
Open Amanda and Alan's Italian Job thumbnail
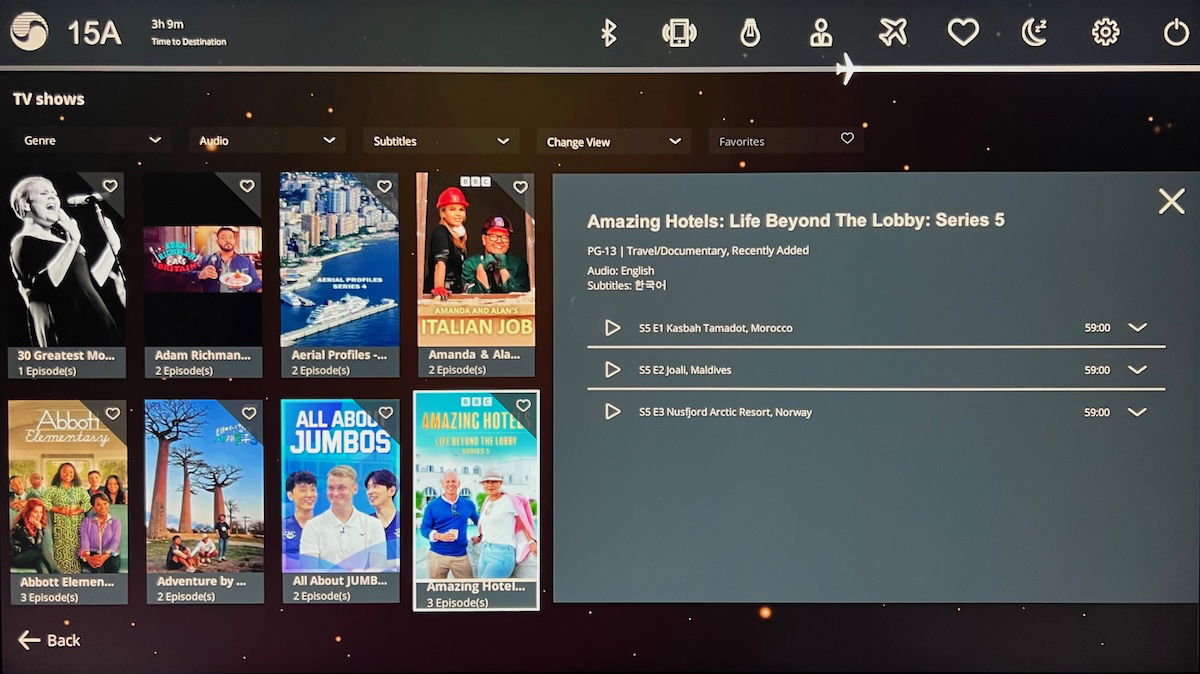(475, 260)
